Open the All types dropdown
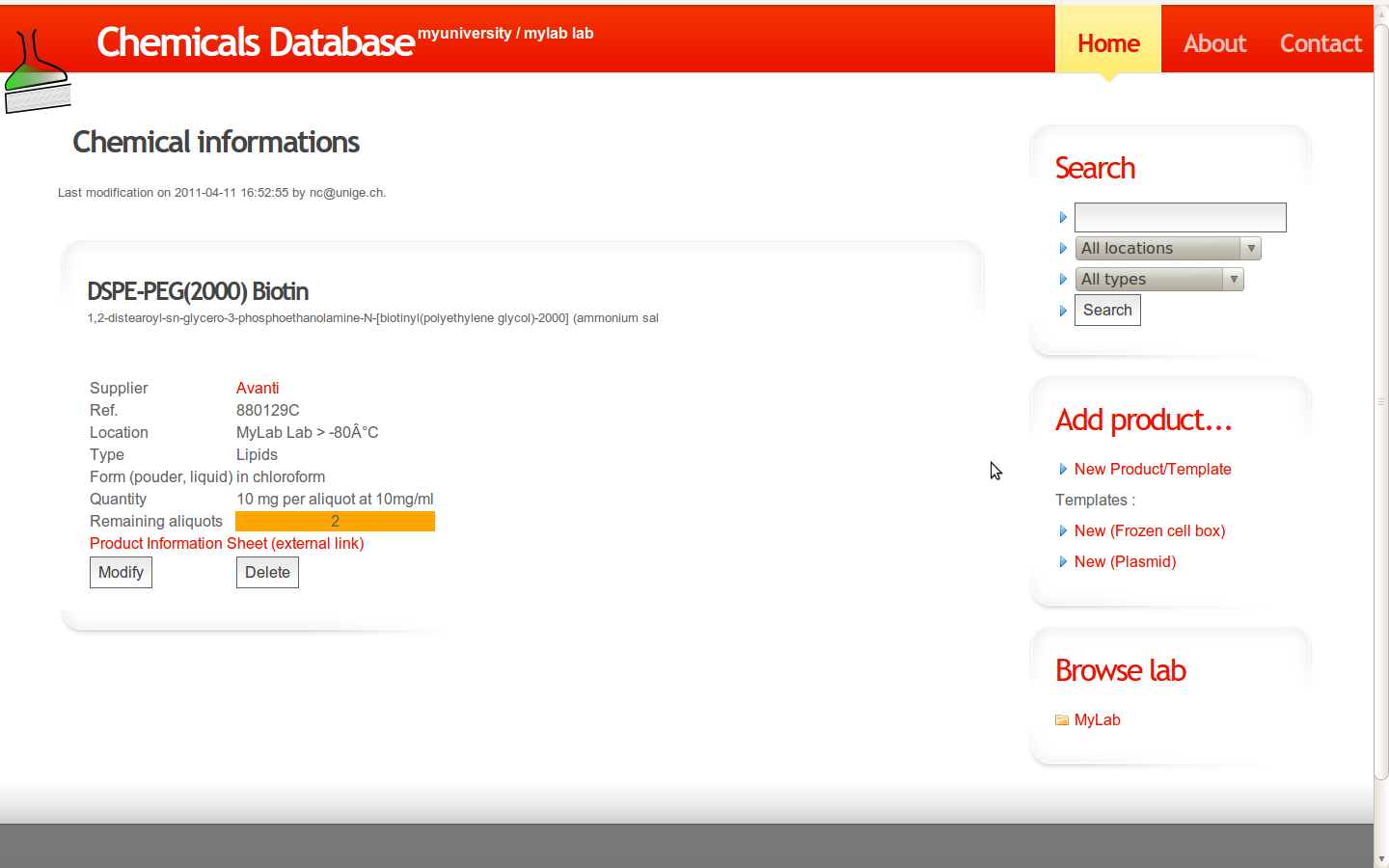Image resolution: width=1389 pixels, height=868 pixels. [1233, 279]
